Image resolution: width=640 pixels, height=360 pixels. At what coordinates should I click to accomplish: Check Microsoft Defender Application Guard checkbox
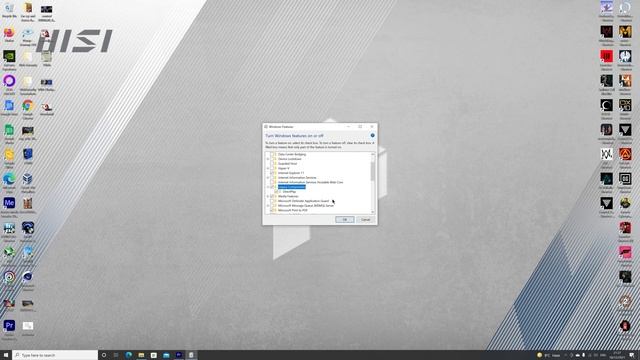pyautogui.click(x=272, y=201)
